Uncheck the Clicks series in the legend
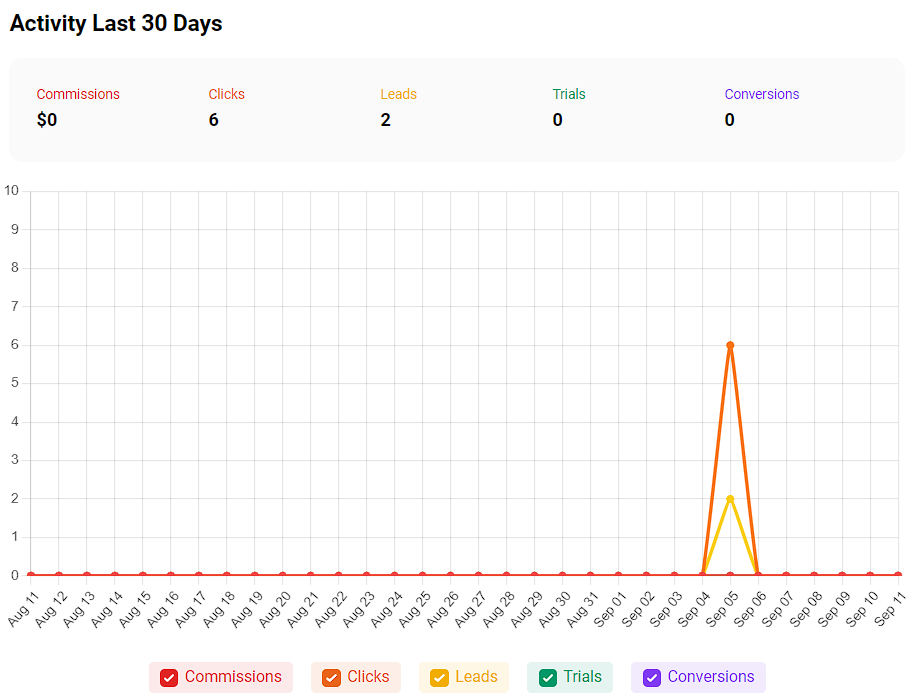Viewport: 917px width, 700px height. coord(355,677)
